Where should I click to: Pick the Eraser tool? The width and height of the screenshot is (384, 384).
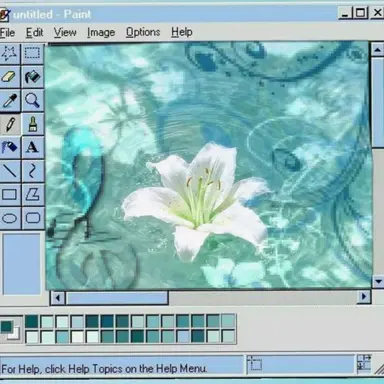[x=10, y=77]
